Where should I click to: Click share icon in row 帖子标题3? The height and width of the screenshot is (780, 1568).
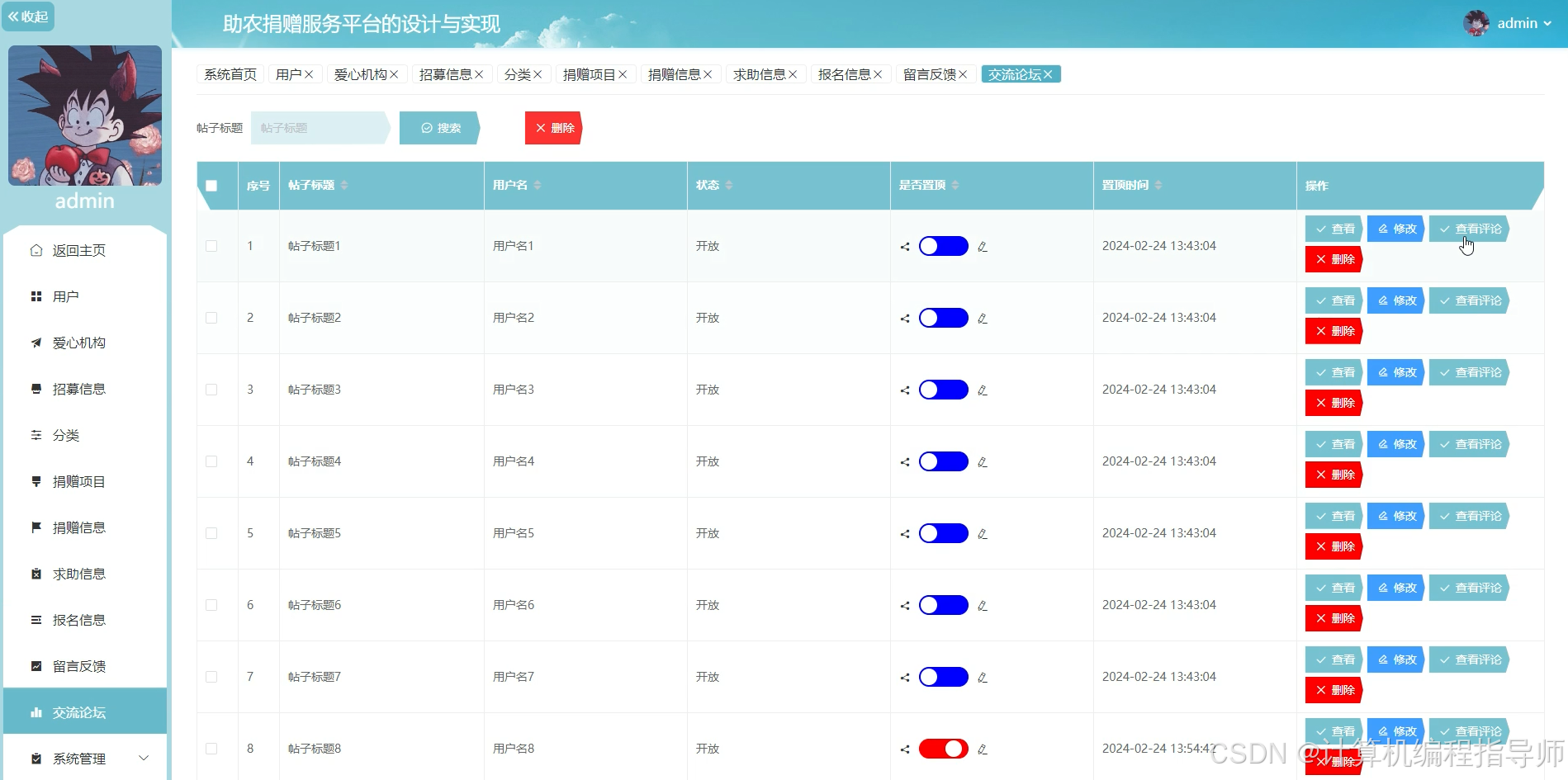tap(905, 390)
